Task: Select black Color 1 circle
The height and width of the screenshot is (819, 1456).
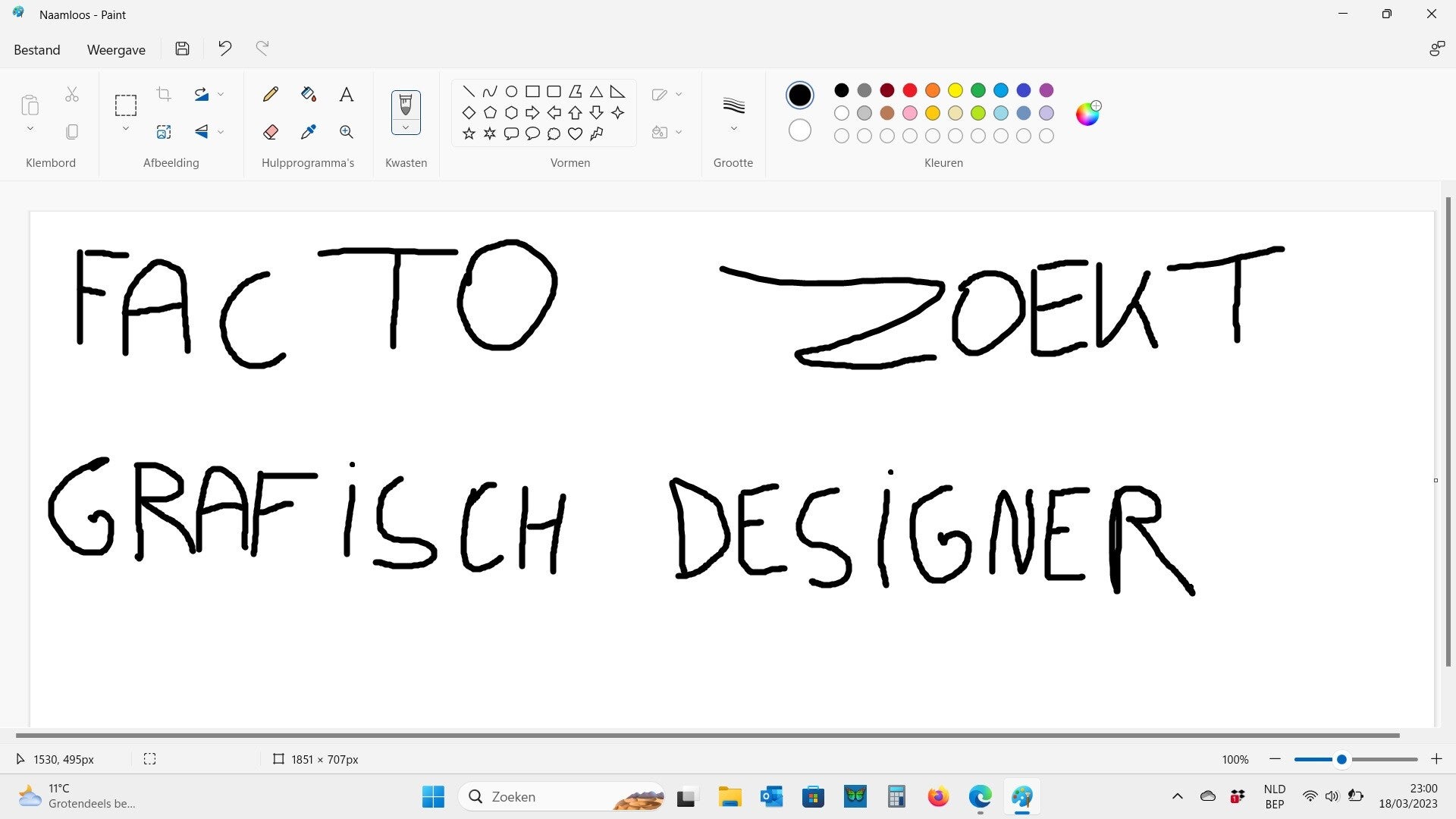Action: click(799, 95)
